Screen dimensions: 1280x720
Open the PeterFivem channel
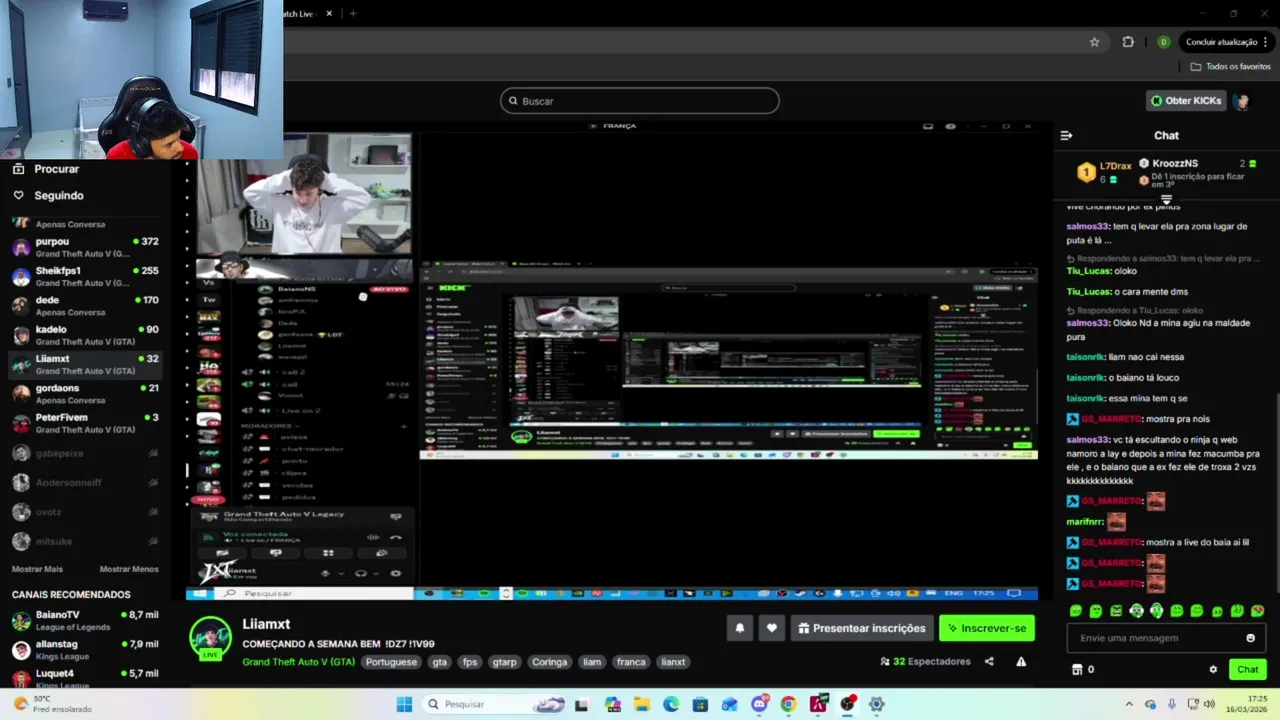coord(85,422)
